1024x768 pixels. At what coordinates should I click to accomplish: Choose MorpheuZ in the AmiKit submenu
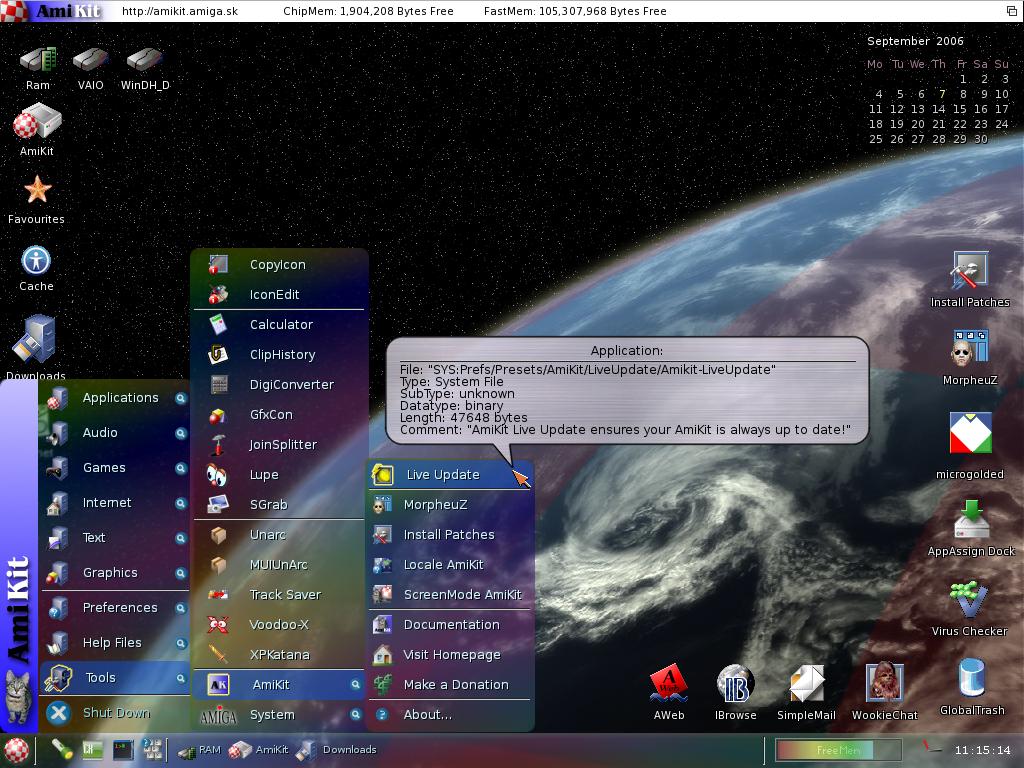point(450,505)
